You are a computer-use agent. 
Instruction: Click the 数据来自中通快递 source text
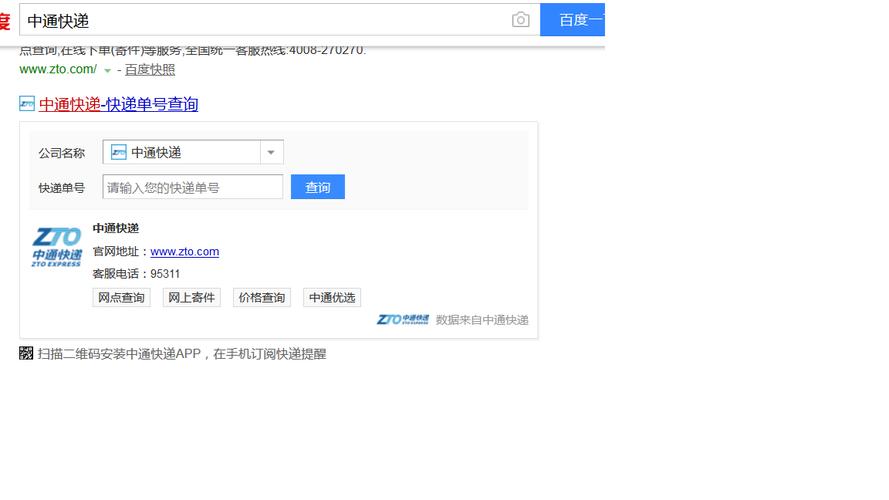(482, 320)
